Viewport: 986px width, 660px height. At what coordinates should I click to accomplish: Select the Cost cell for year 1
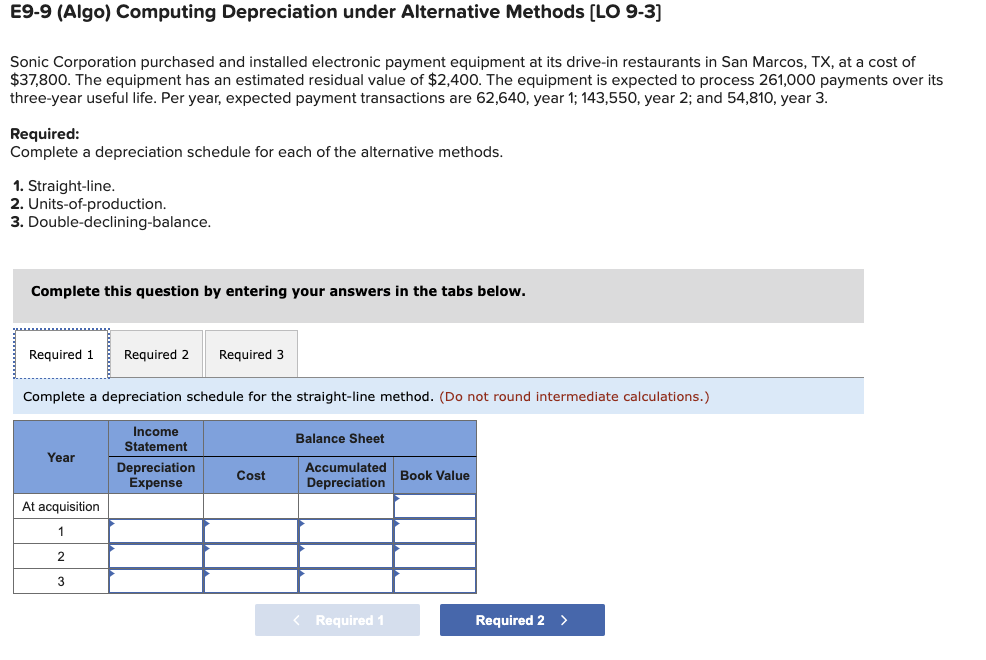pyautogui.click(x=250, y=530)
